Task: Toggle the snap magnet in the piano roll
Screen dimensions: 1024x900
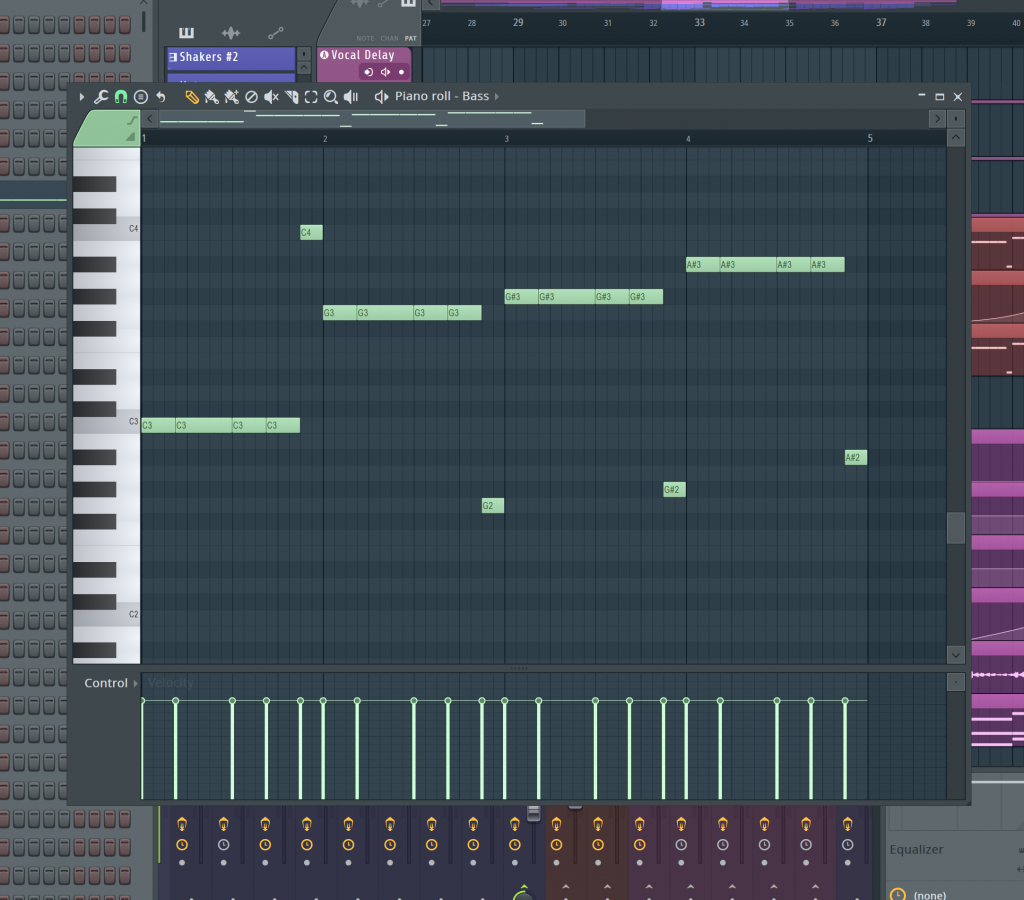Action: coord(119,96)
